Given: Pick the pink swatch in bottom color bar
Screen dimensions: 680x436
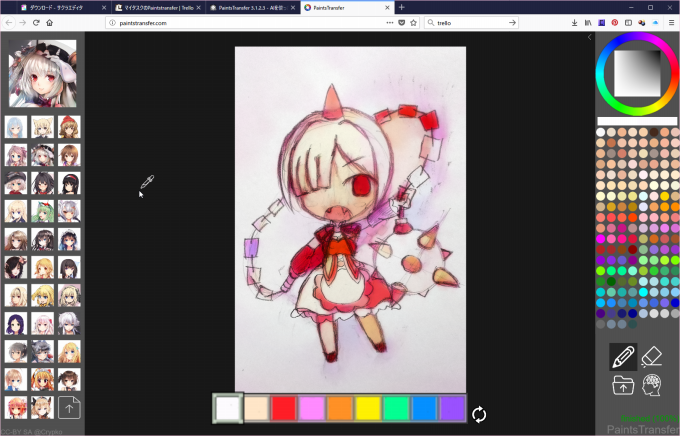Looking at the screenshot, I should point(312,408).
